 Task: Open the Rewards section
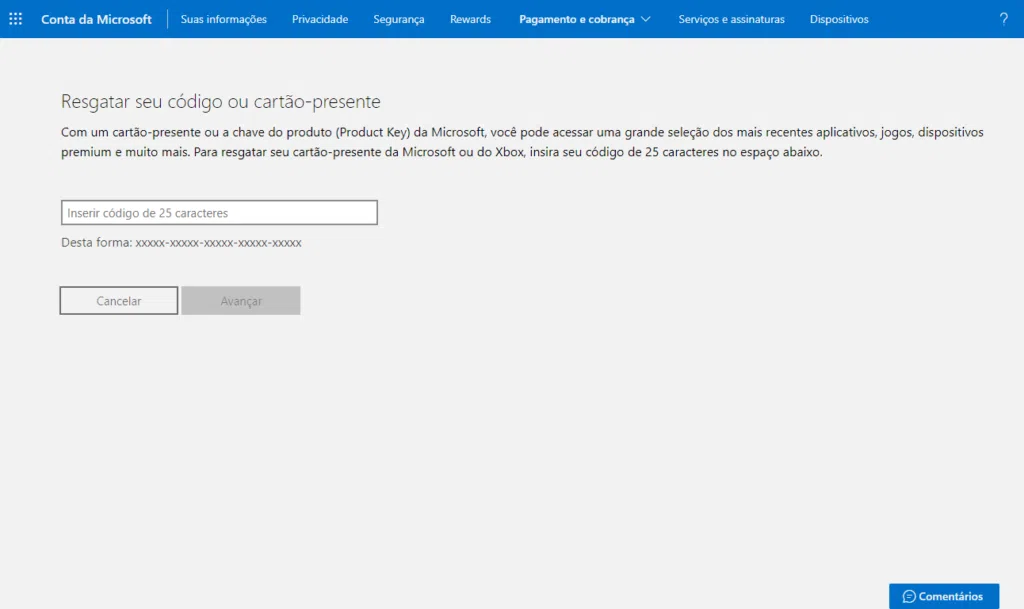470,19
